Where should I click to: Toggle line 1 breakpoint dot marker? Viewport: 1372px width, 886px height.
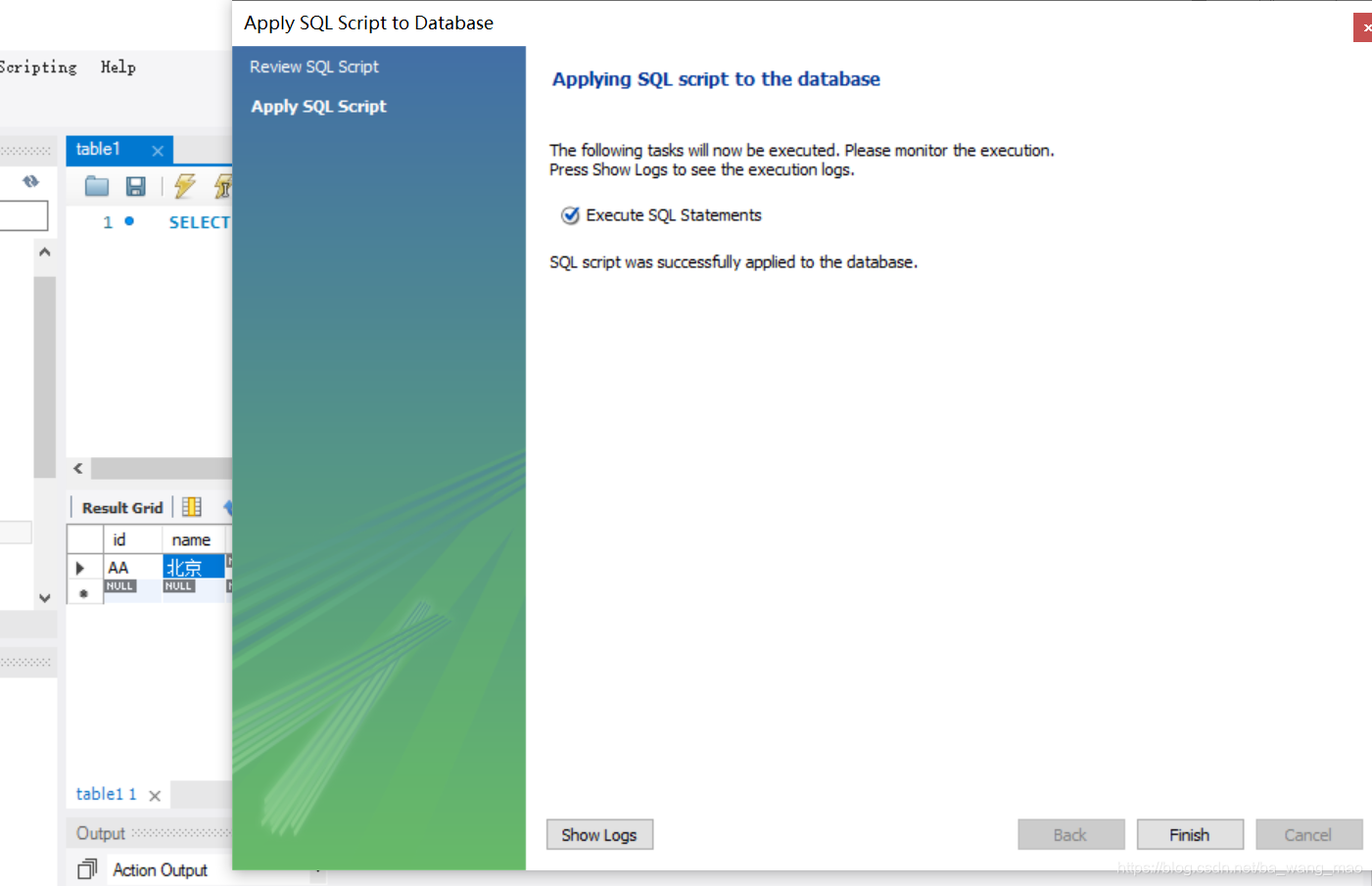[x=129, y=221]
